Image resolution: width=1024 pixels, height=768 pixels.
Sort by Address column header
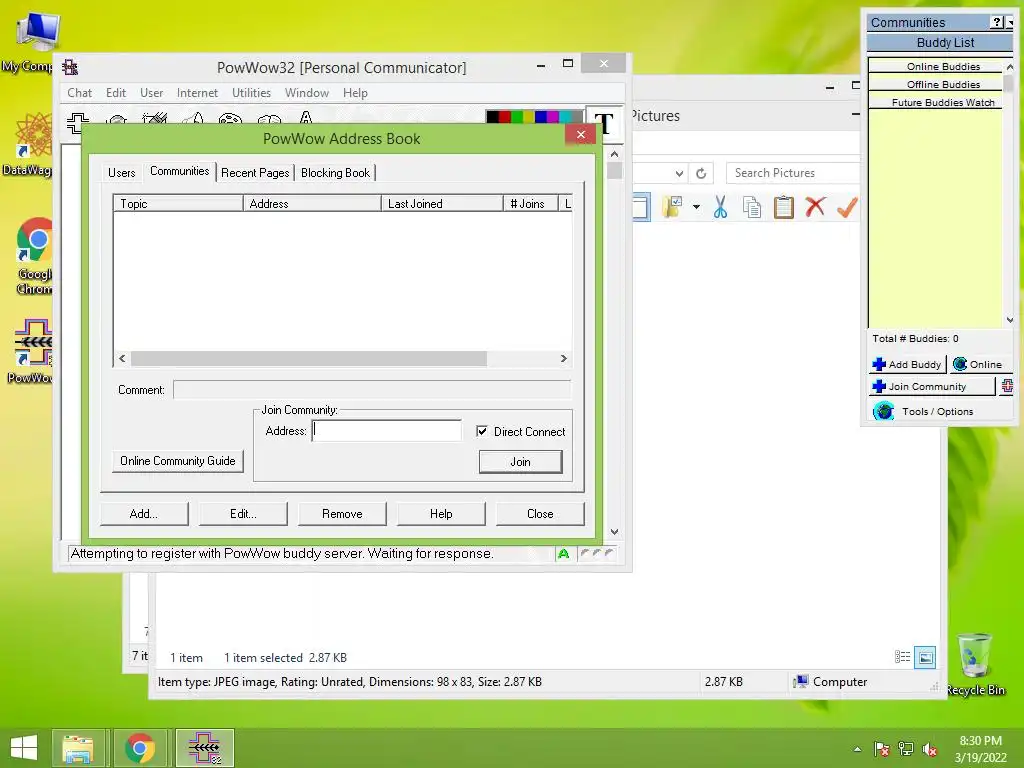pyautogui.click(x=312, y=204)
